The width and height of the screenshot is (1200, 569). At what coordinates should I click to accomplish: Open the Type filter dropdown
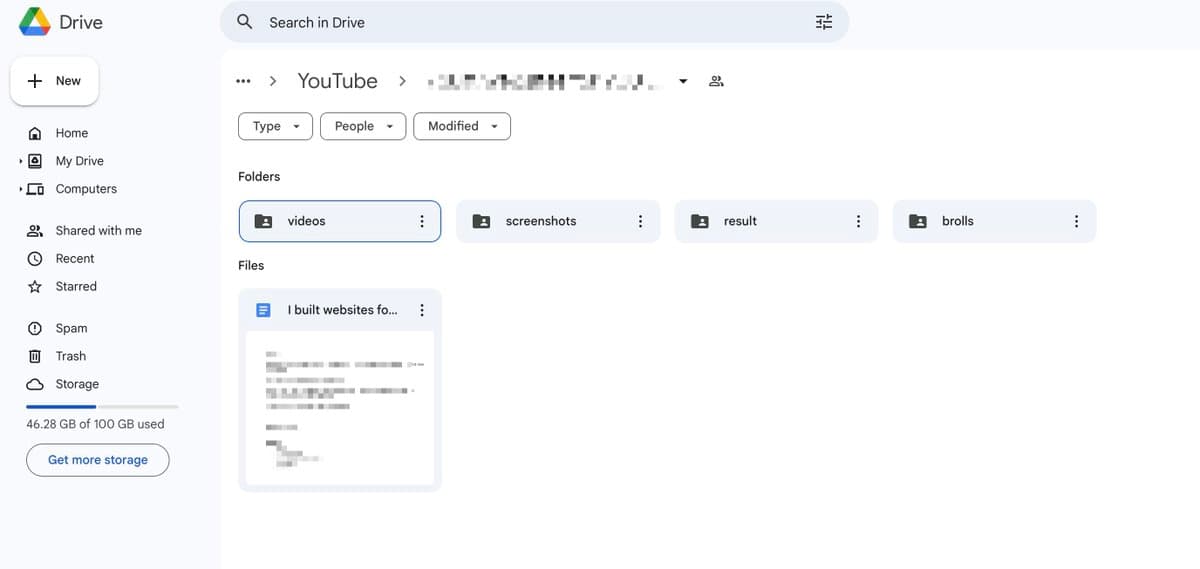276,126
